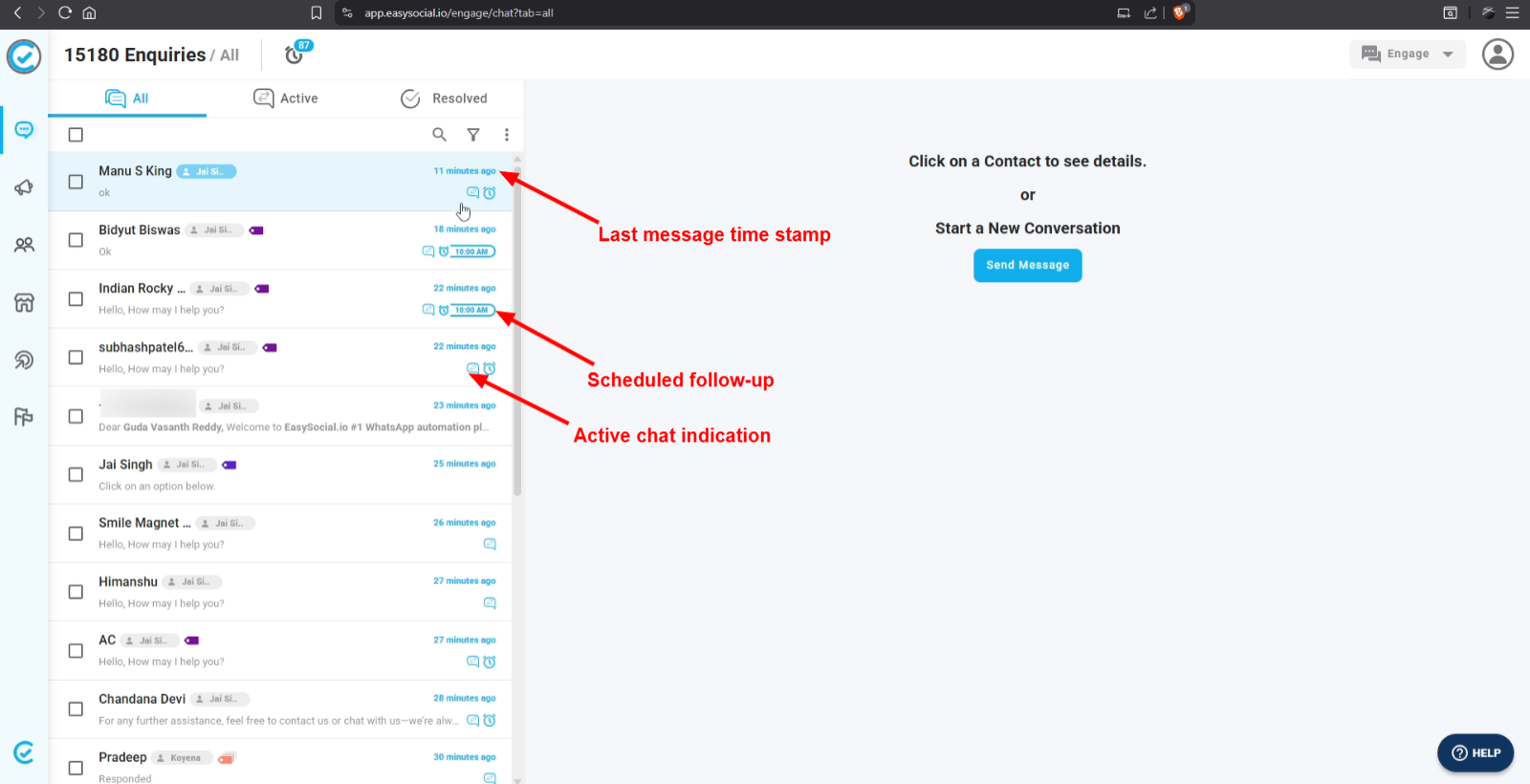Open the broadcast megaphone icon in sidebar
This screenshot has height=784, width=1530.
(24, 187)
